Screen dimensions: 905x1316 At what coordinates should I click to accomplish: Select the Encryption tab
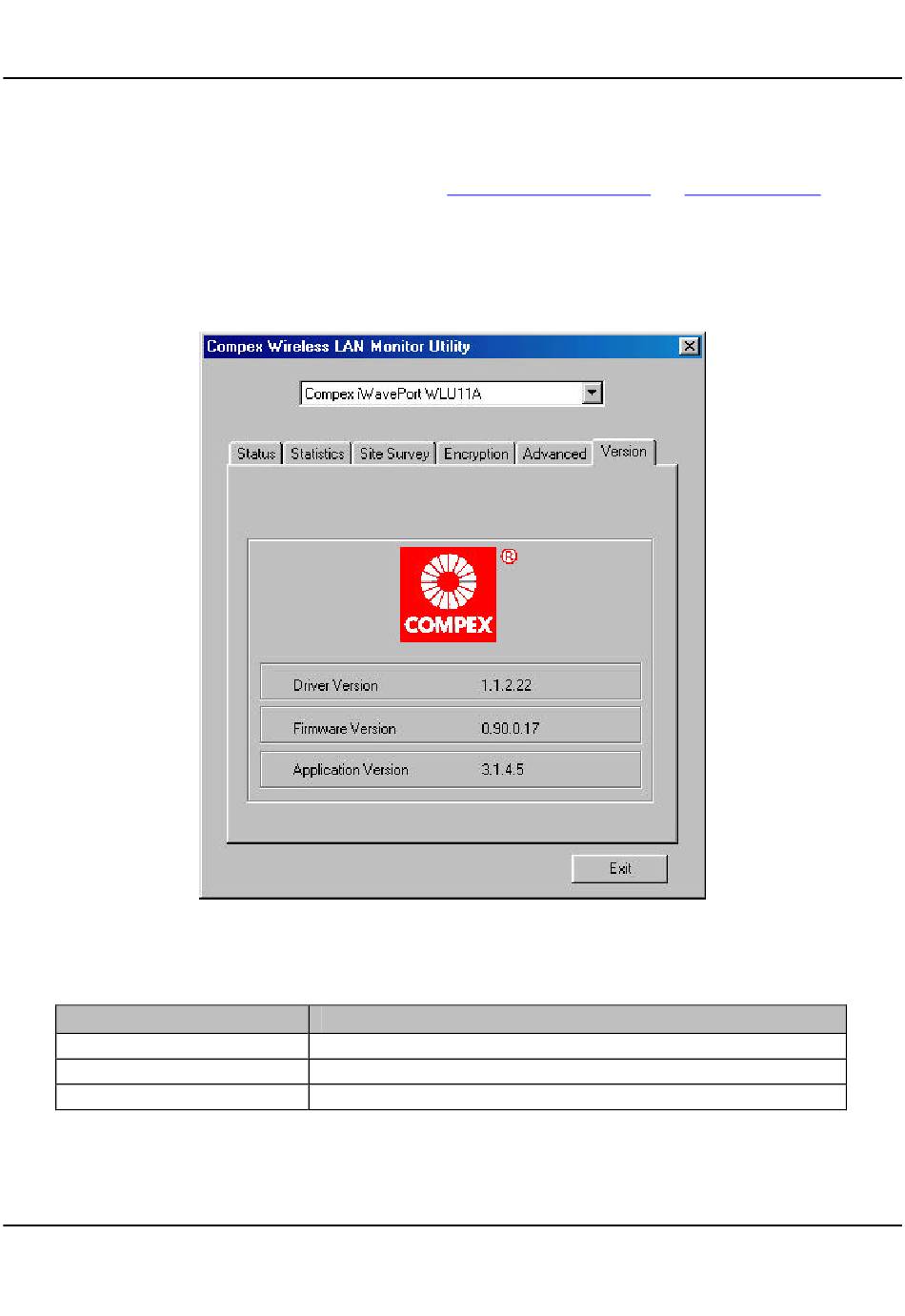pyautogui.click(x=475, y=454)
